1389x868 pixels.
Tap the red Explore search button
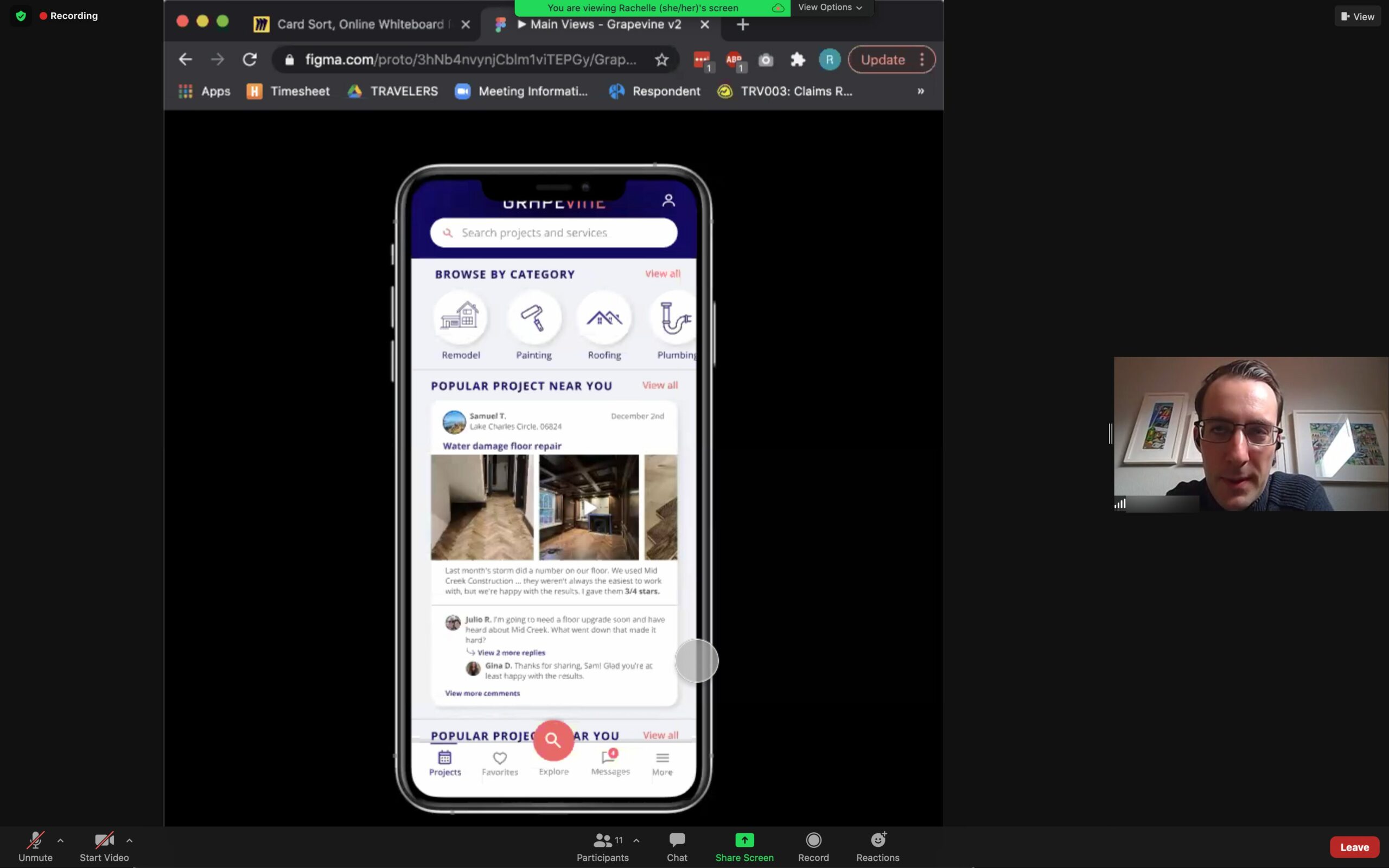coord(553,740)
